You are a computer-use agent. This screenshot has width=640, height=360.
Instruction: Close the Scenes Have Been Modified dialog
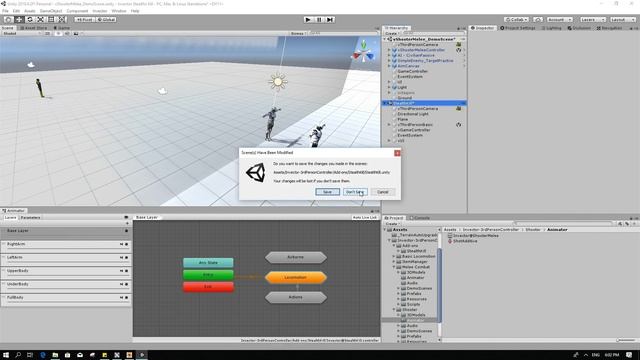click(397, 153)
